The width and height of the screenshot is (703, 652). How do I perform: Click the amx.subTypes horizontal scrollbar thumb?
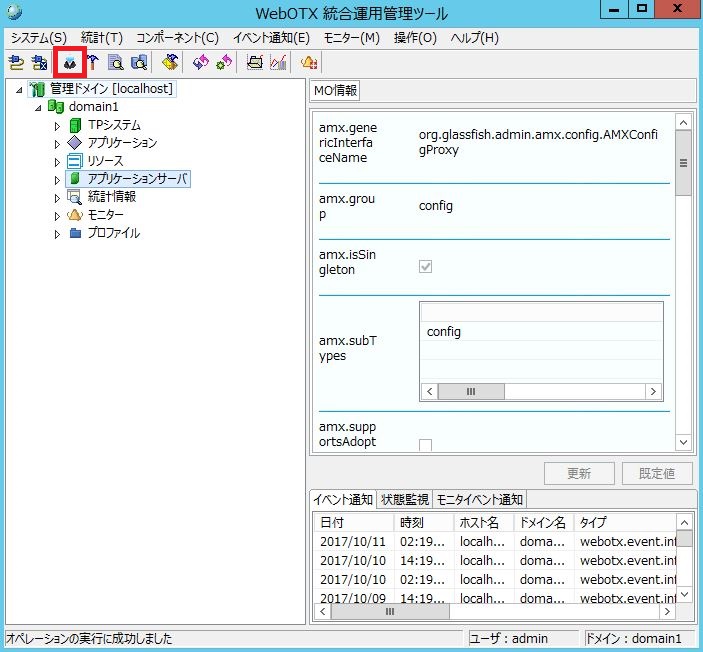457,392
